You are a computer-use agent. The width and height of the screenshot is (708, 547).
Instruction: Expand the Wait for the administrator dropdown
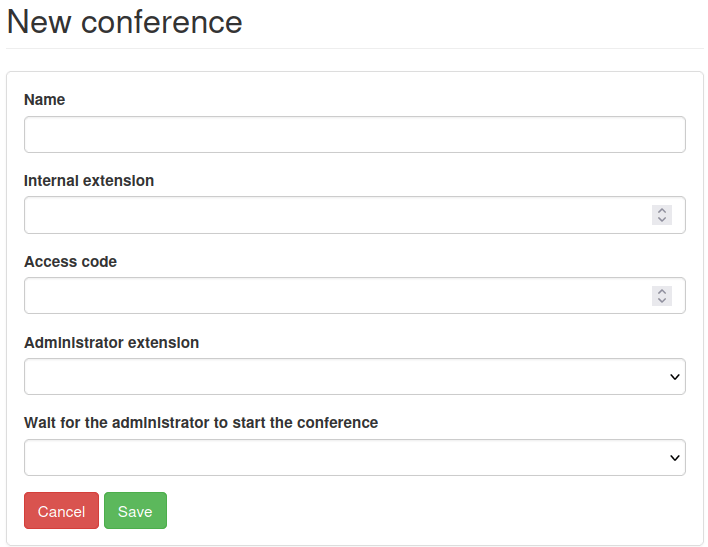(340, 458)
